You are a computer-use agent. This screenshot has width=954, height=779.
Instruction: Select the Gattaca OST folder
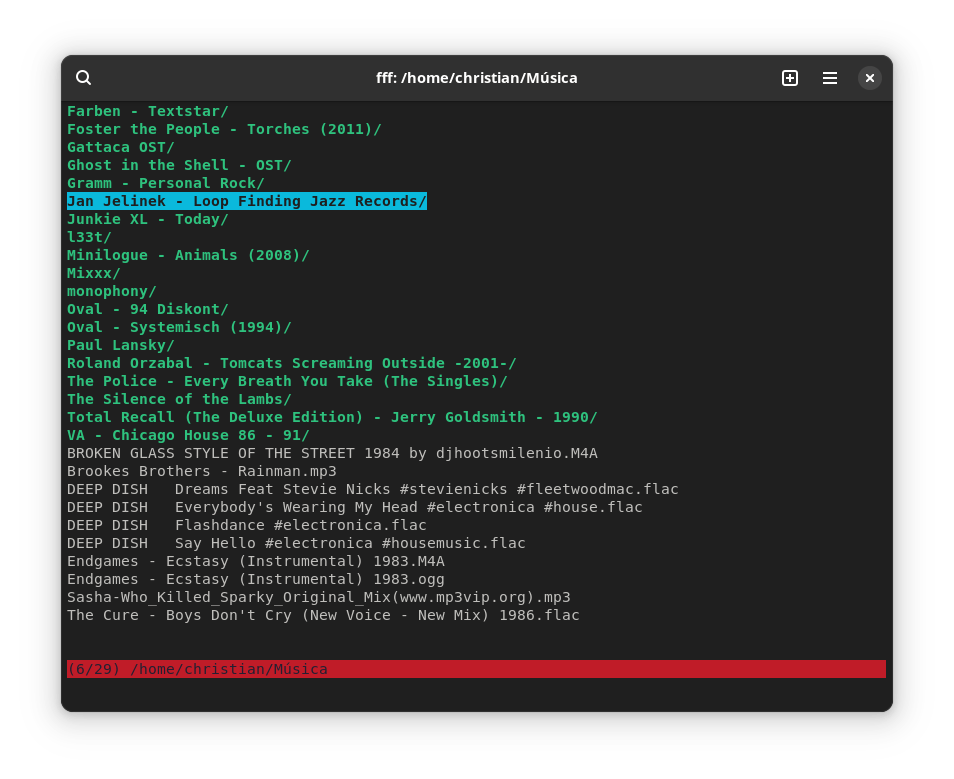click(x=120, y=147)
